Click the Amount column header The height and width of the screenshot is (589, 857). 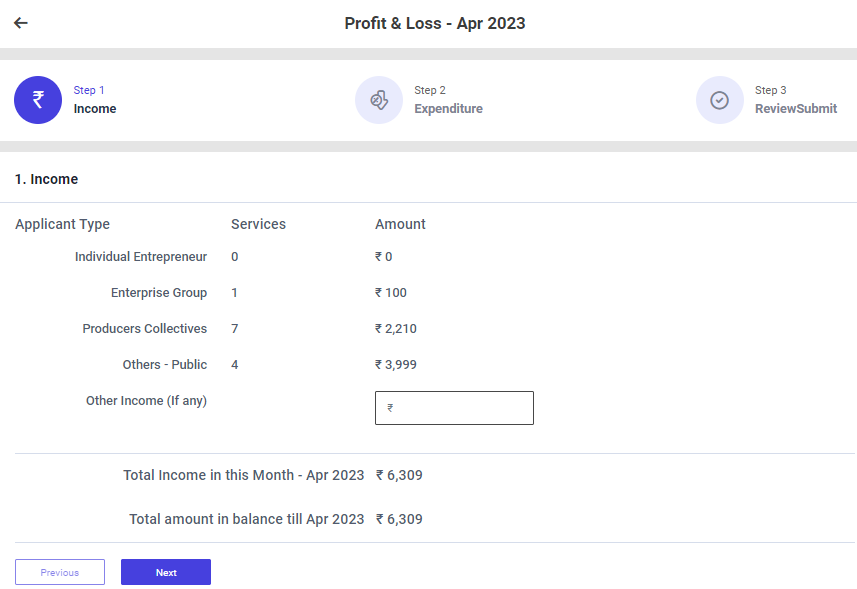(x=400, y=224)
